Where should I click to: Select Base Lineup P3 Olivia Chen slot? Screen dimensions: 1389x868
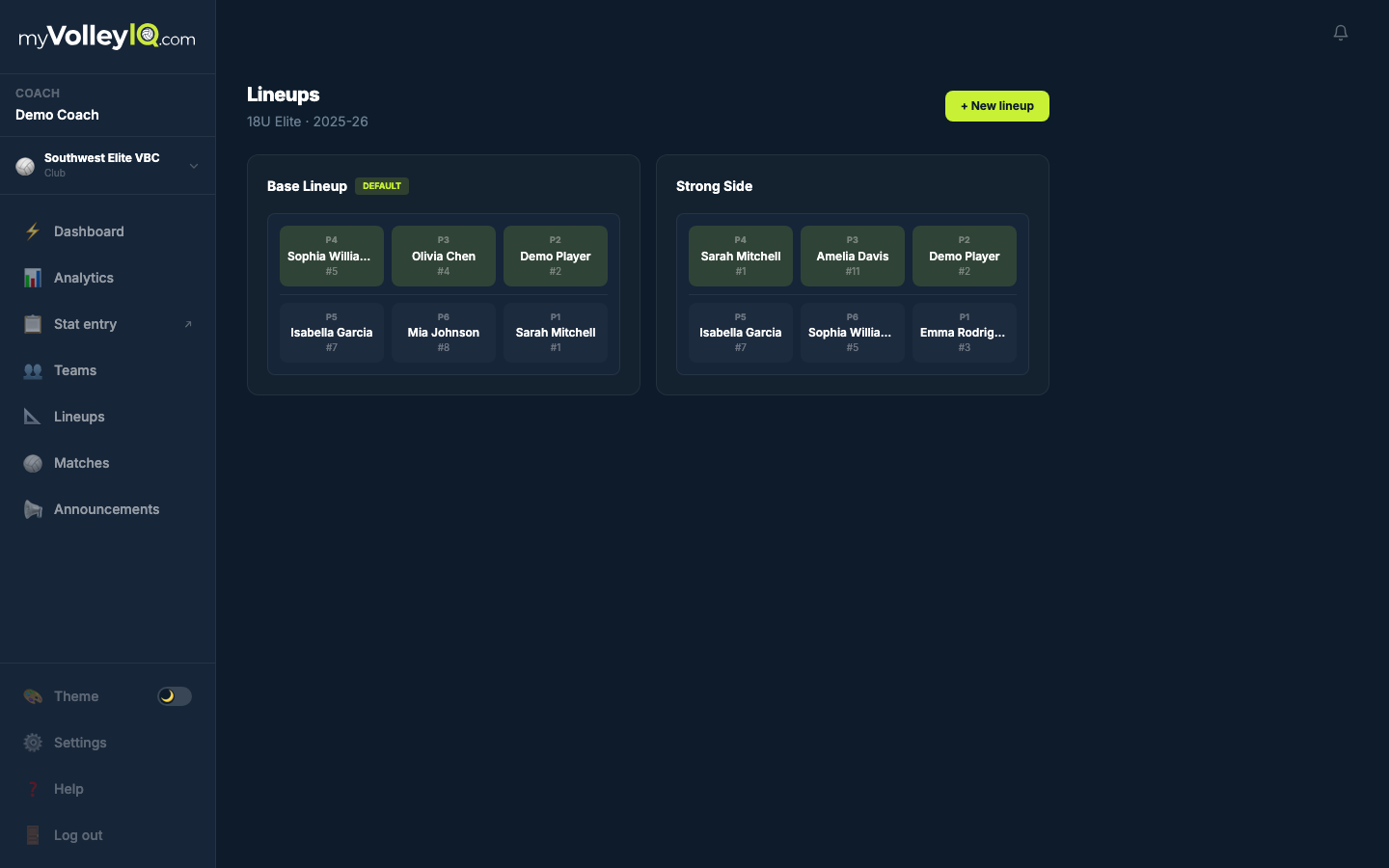click(444, 256)
